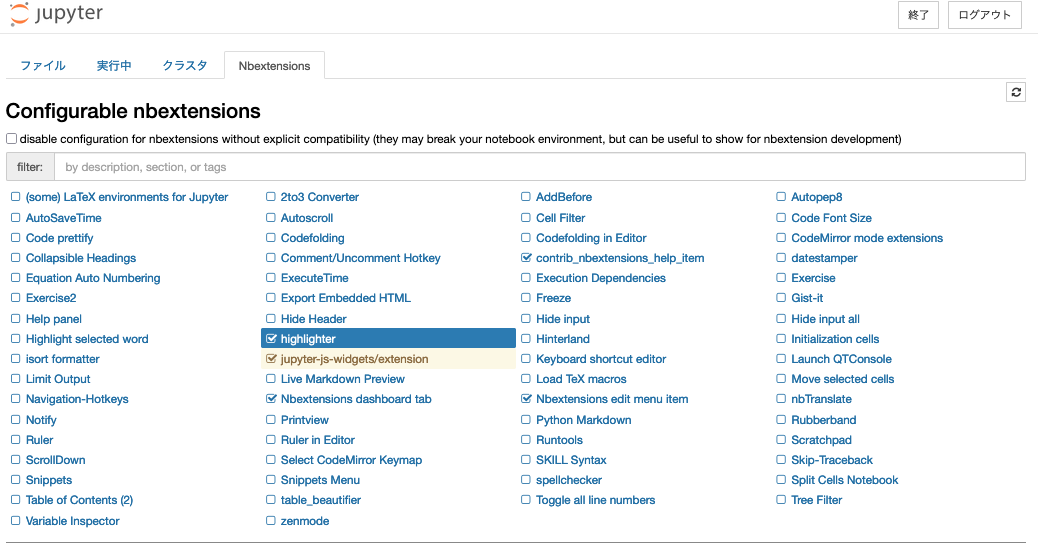
Task: Tick the Variable Inspector checkbox
Action: point(15,521)
